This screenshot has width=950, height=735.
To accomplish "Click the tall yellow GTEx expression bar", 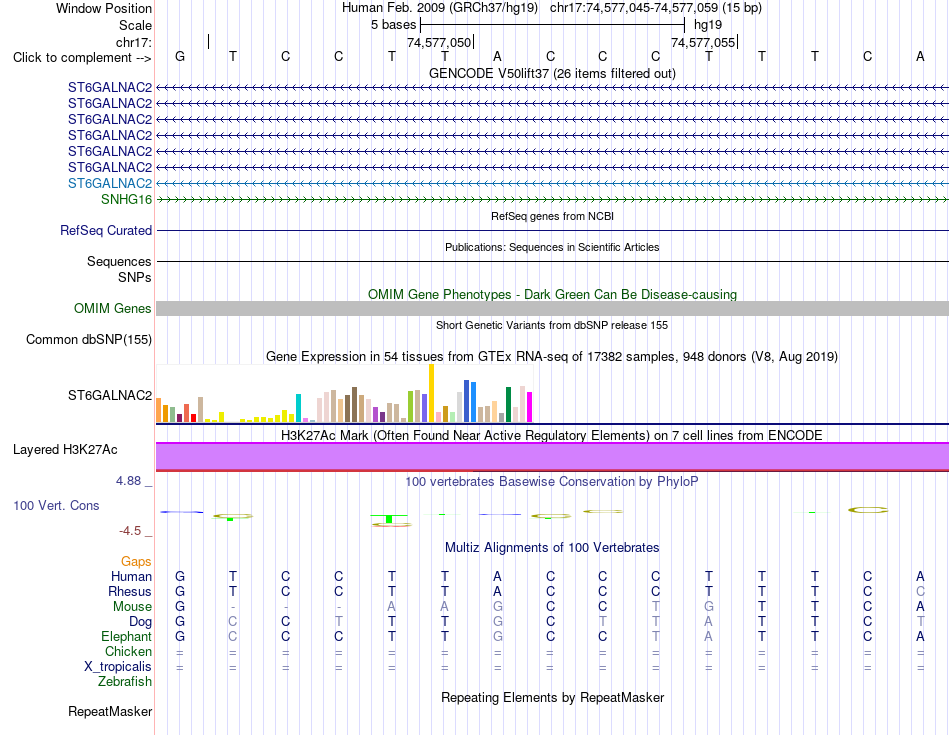I will [431, 393].
